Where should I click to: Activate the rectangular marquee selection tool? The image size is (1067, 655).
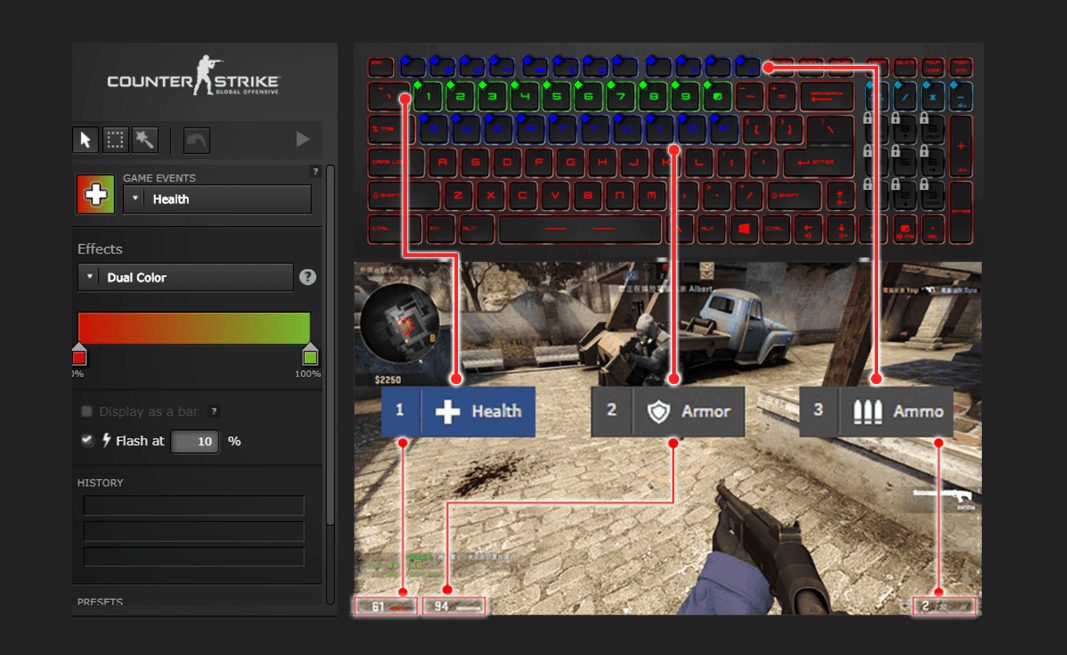click(116, 140)
